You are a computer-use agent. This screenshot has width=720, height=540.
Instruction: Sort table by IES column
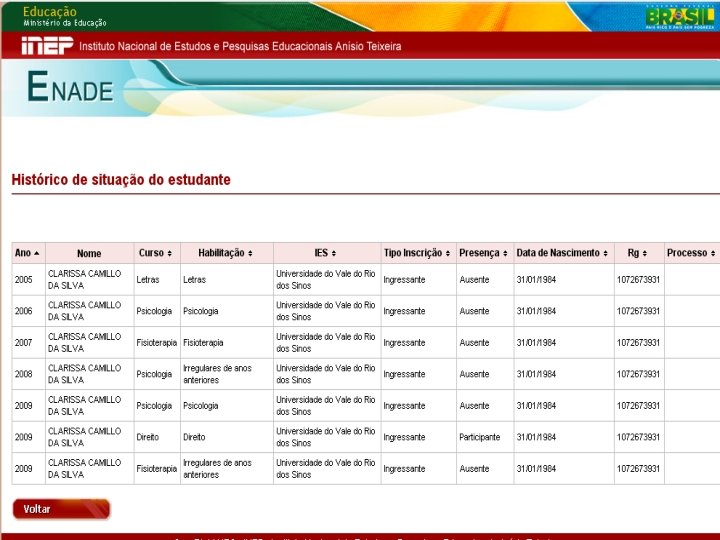[327, 253]
